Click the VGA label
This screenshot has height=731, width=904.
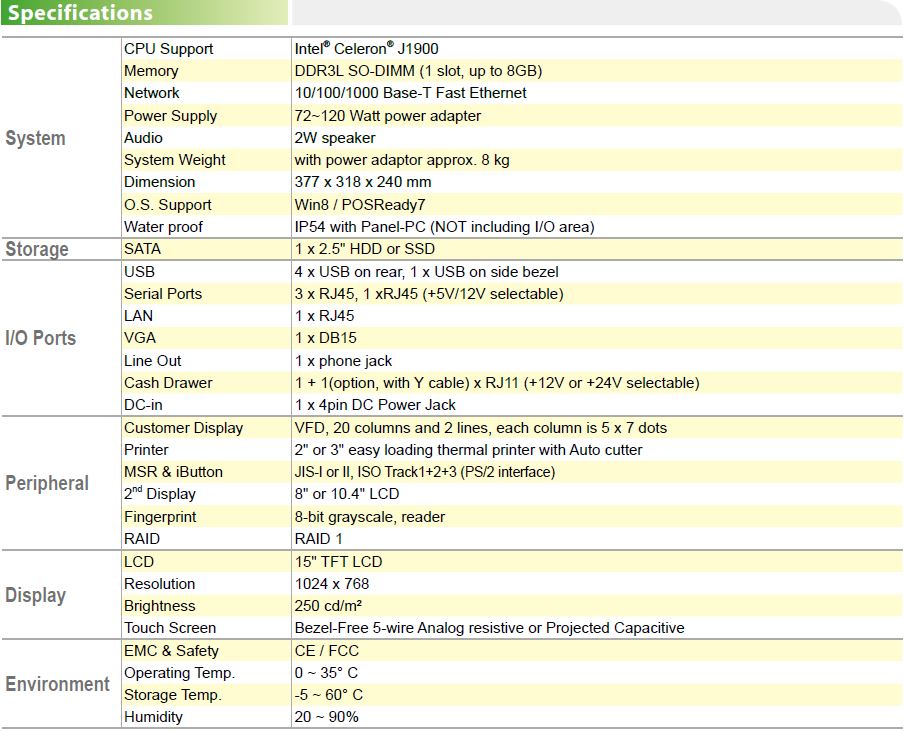click(x=140, y=338)
